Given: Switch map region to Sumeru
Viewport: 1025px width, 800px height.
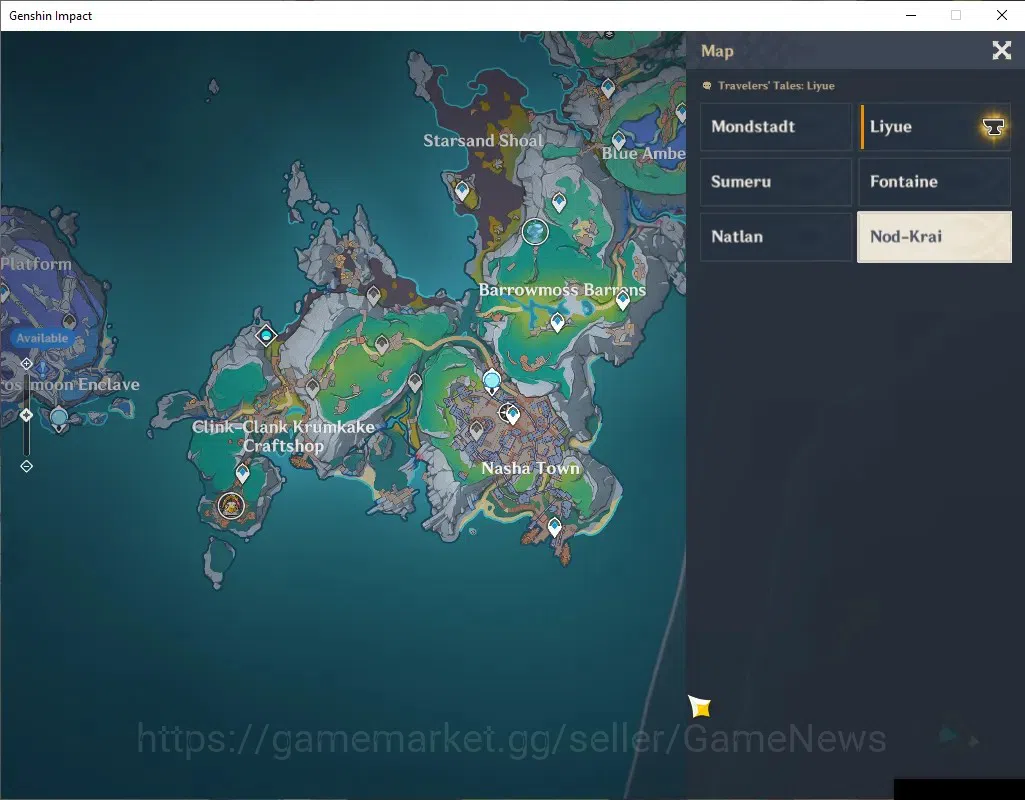Looking at the screenshot, I should click(x=776, y=182).
